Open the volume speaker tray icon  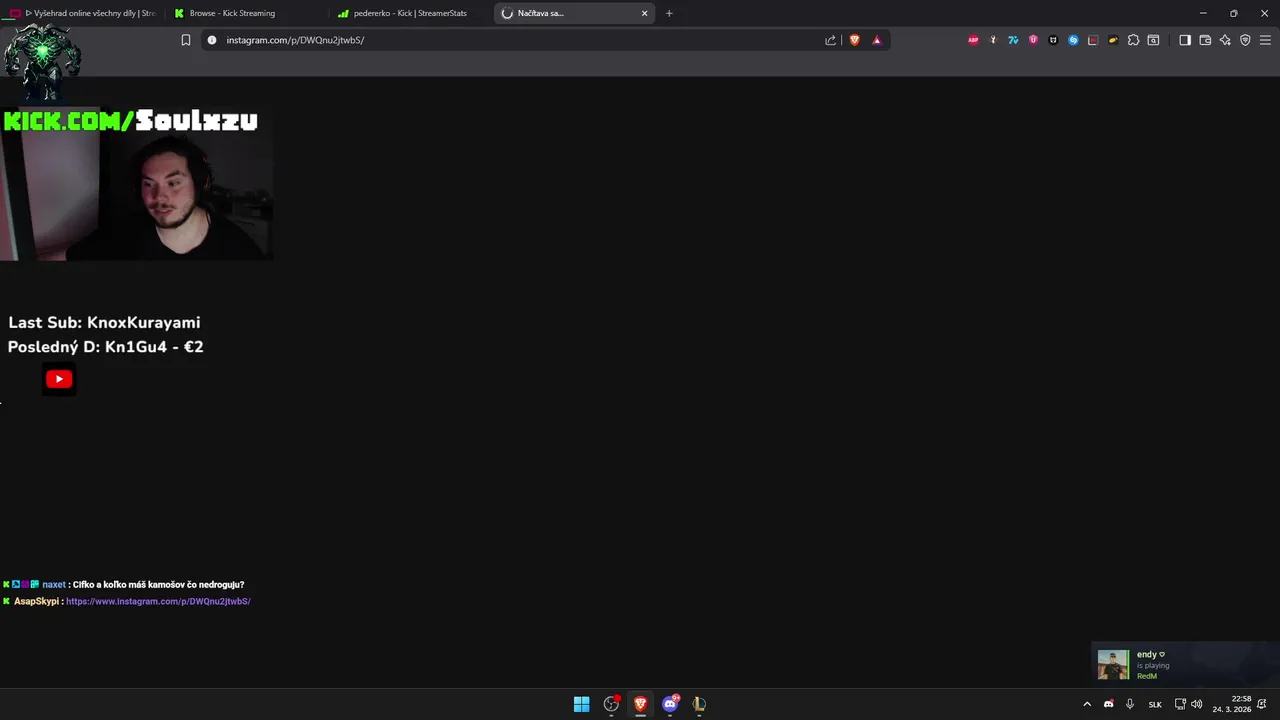click(x=1197, y=704)
